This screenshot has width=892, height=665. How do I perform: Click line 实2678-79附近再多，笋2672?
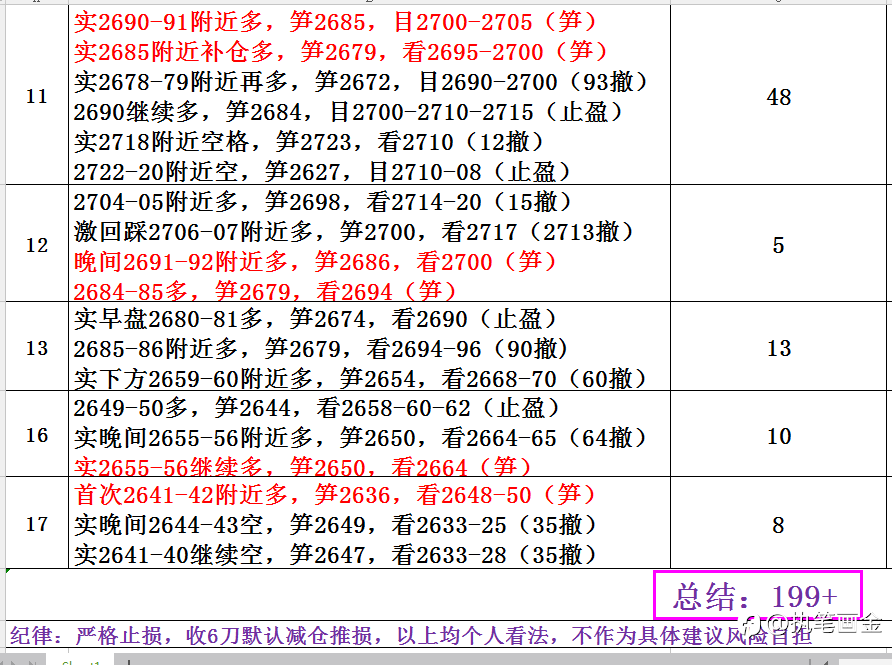[360, 82]
